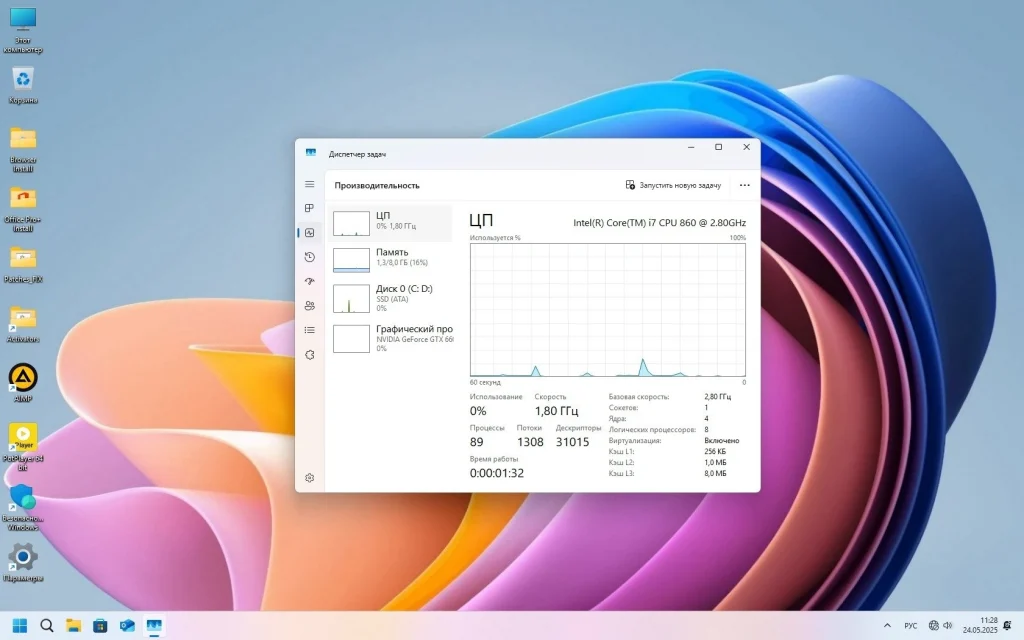Open Task Manager settings via the gear icon

click(309, 477)
